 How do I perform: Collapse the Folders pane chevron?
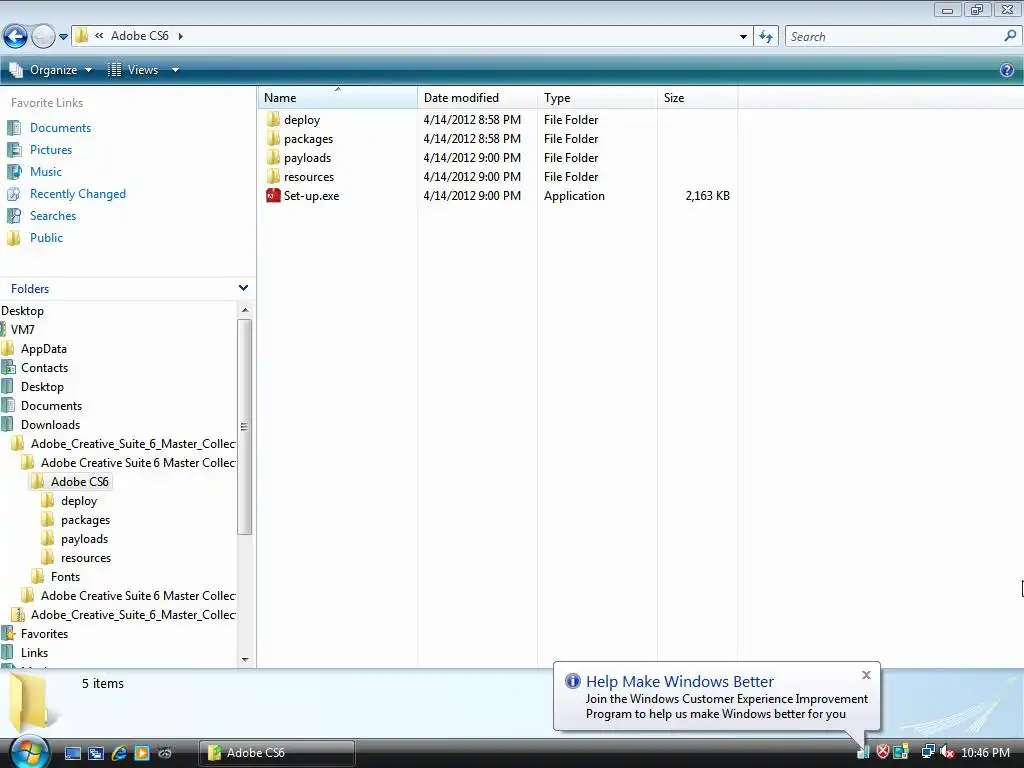[x=244, y=288]
